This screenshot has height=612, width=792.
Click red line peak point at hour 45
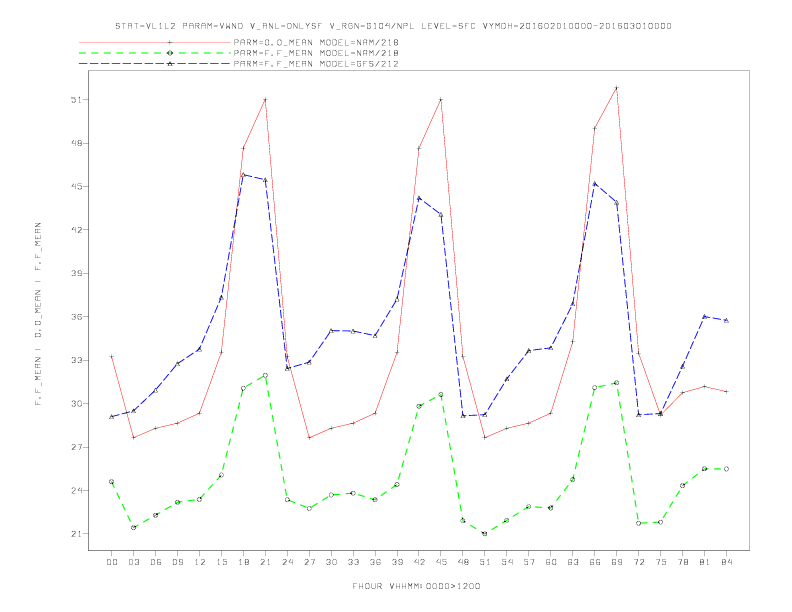point(441,99)
